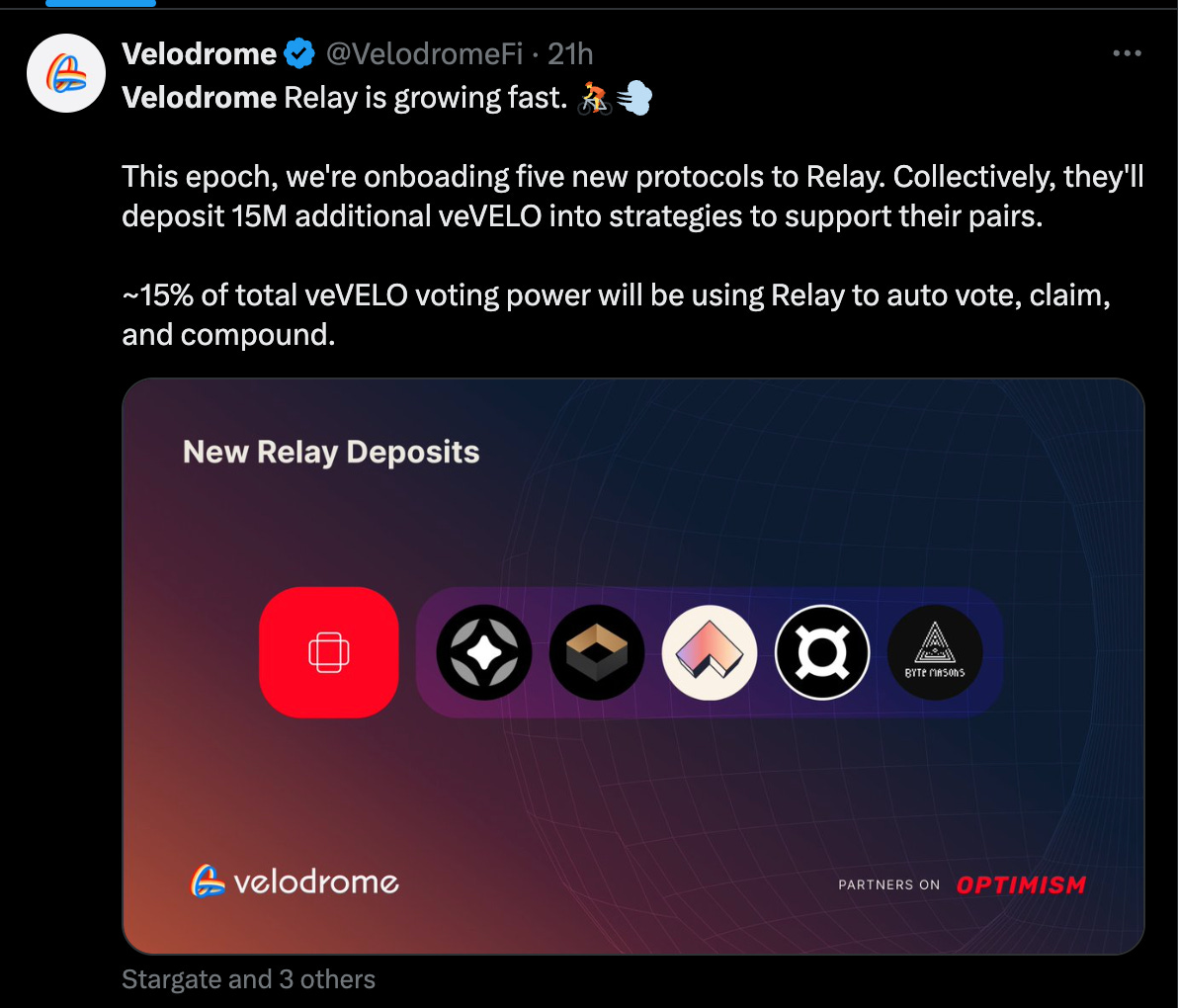Image resolution: width=1178 pixels, height=1008 pixels.
Task: Click the red Relay icon in image
Action: [329, 652]
